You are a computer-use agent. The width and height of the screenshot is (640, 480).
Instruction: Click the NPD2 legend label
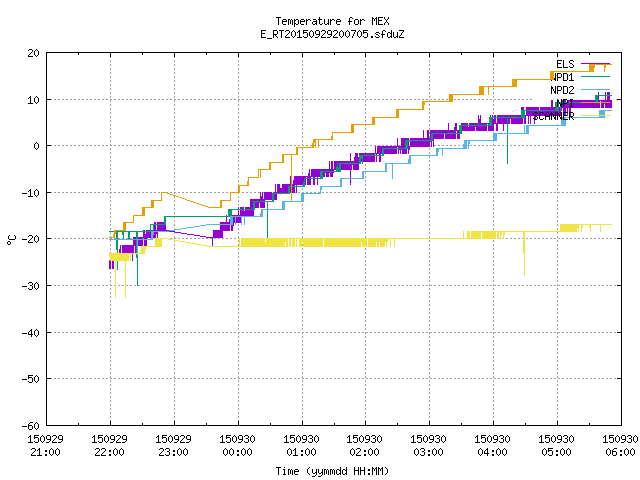click(x=562, y=90)
